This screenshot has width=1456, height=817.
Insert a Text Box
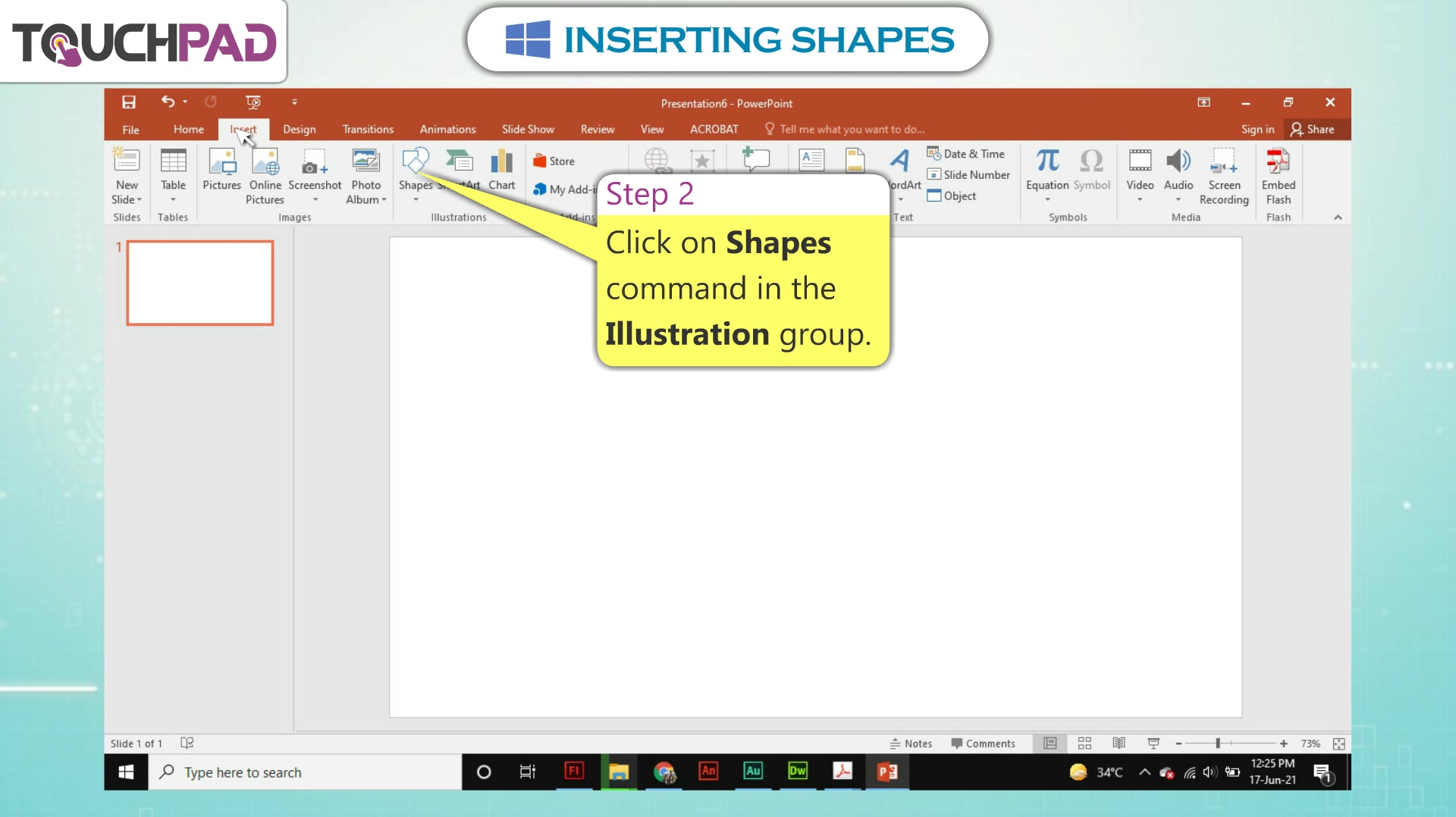[811, 161]
